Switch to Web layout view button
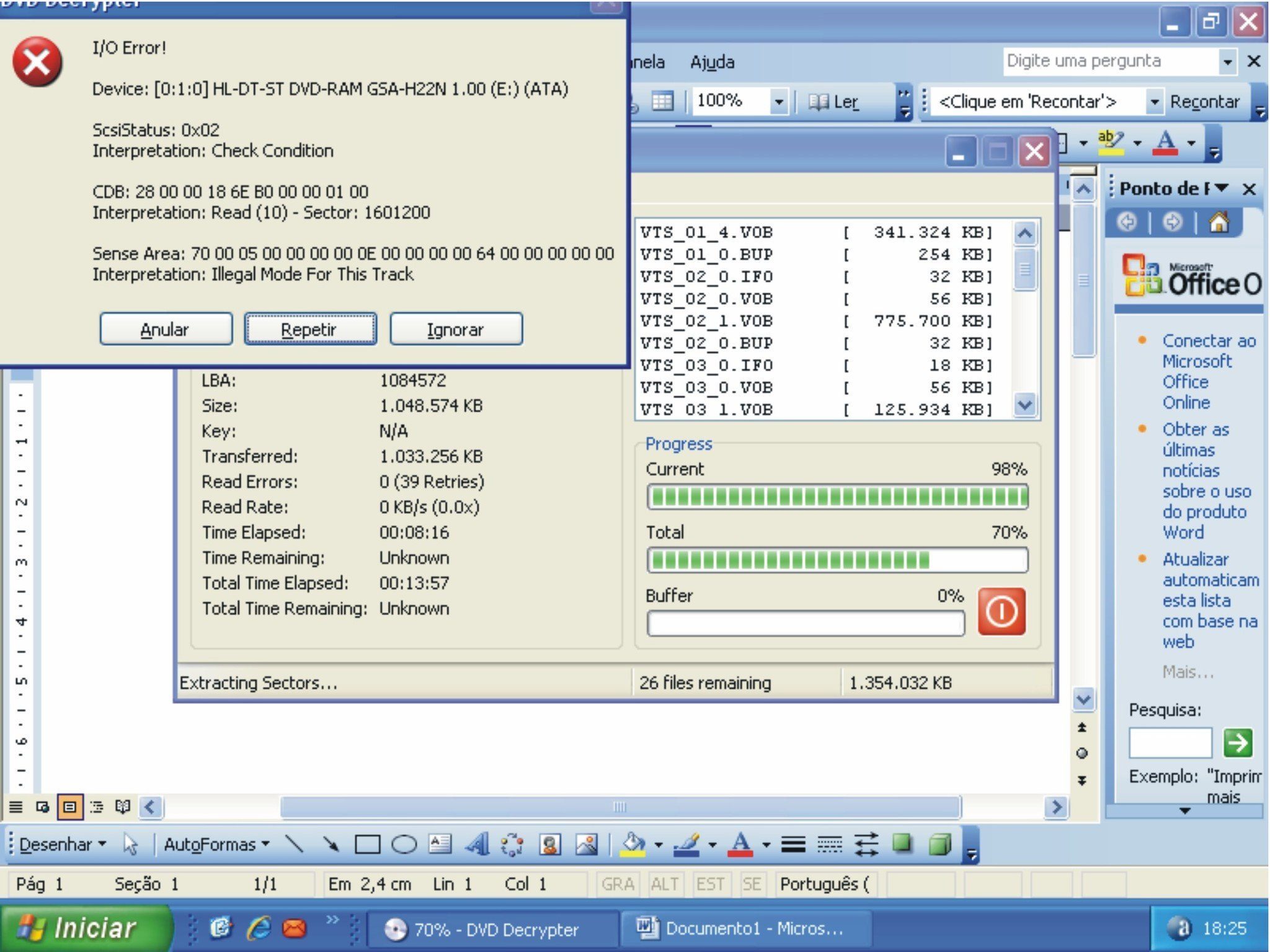The image size is (1270, 952). (43, 806)
